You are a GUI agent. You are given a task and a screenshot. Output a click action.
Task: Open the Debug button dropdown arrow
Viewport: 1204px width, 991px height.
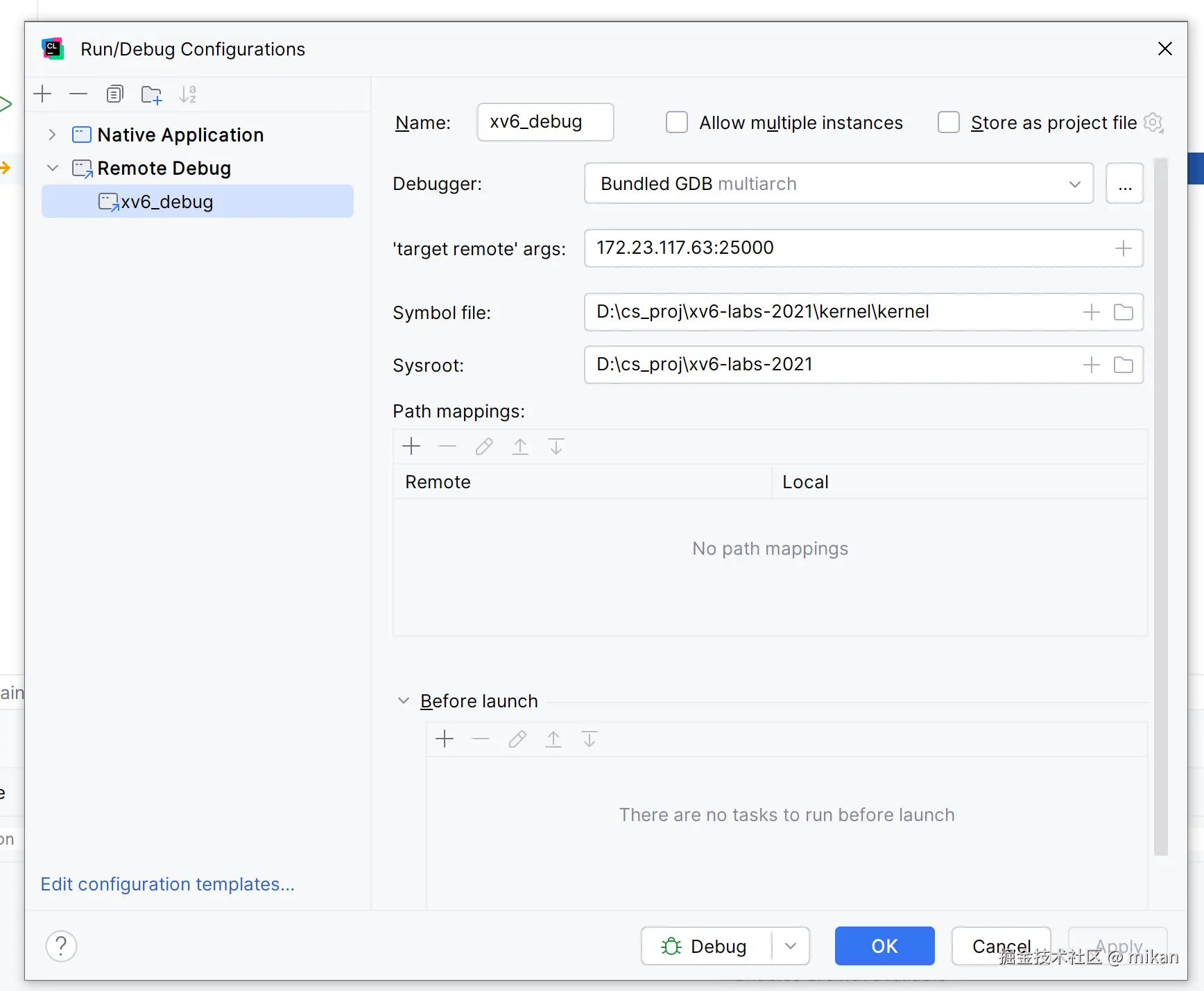pyautogui.click(x=791, y=946)
